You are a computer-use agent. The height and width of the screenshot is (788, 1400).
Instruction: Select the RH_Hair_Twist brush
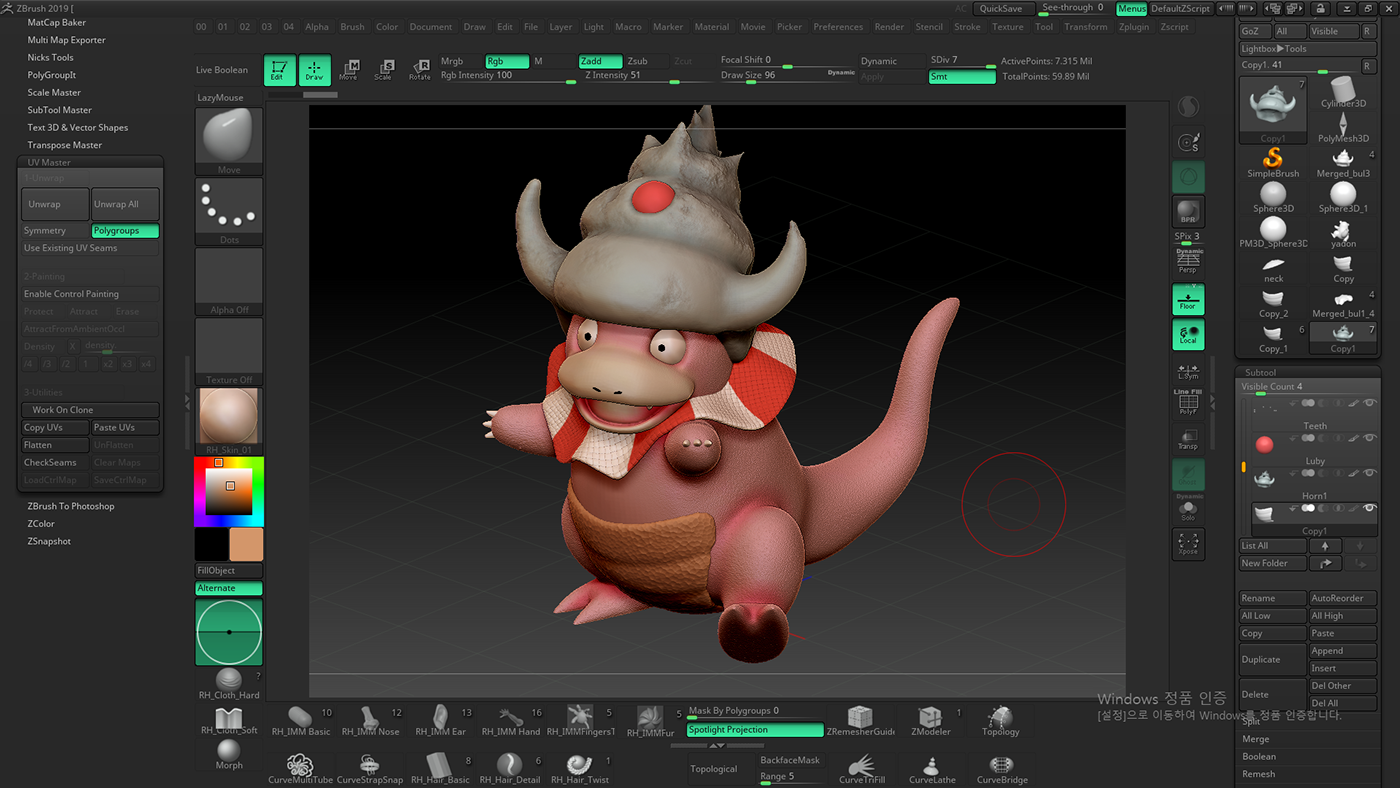click(580, 769)
